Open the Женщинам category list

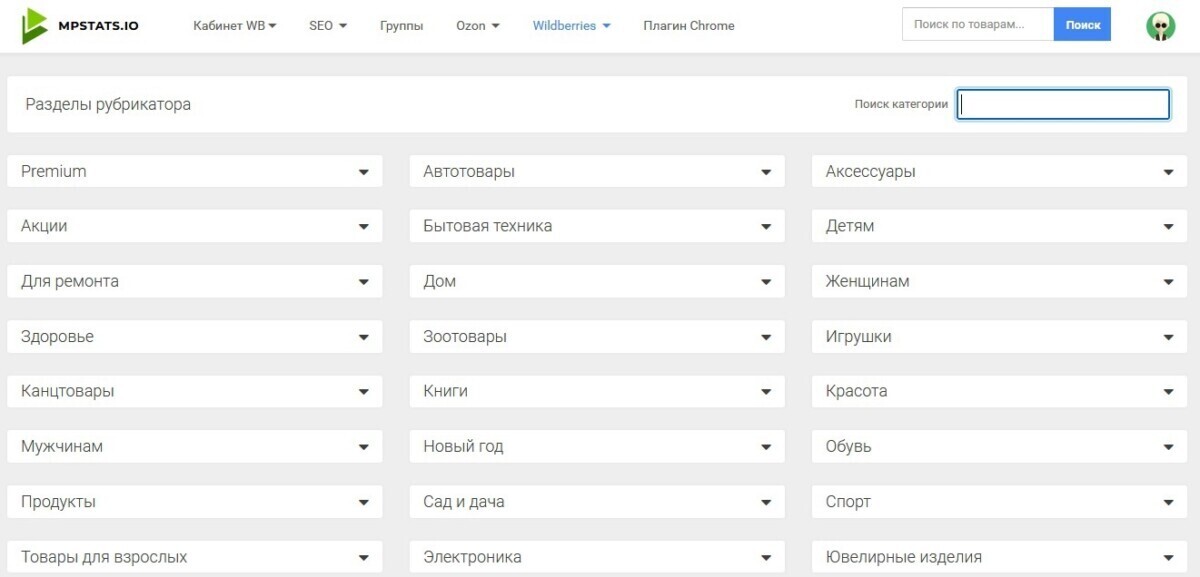coord(1000,282)
